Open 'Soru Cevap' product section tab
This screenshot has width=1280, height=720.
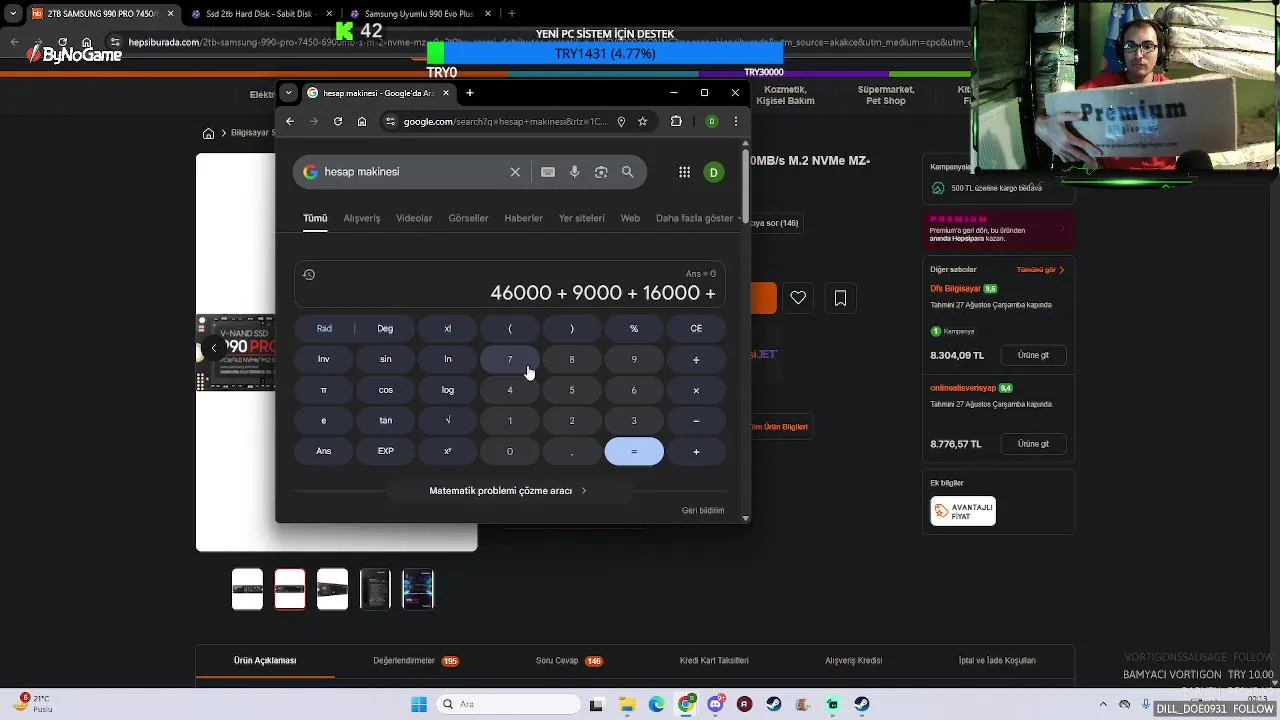pos(569,661)
